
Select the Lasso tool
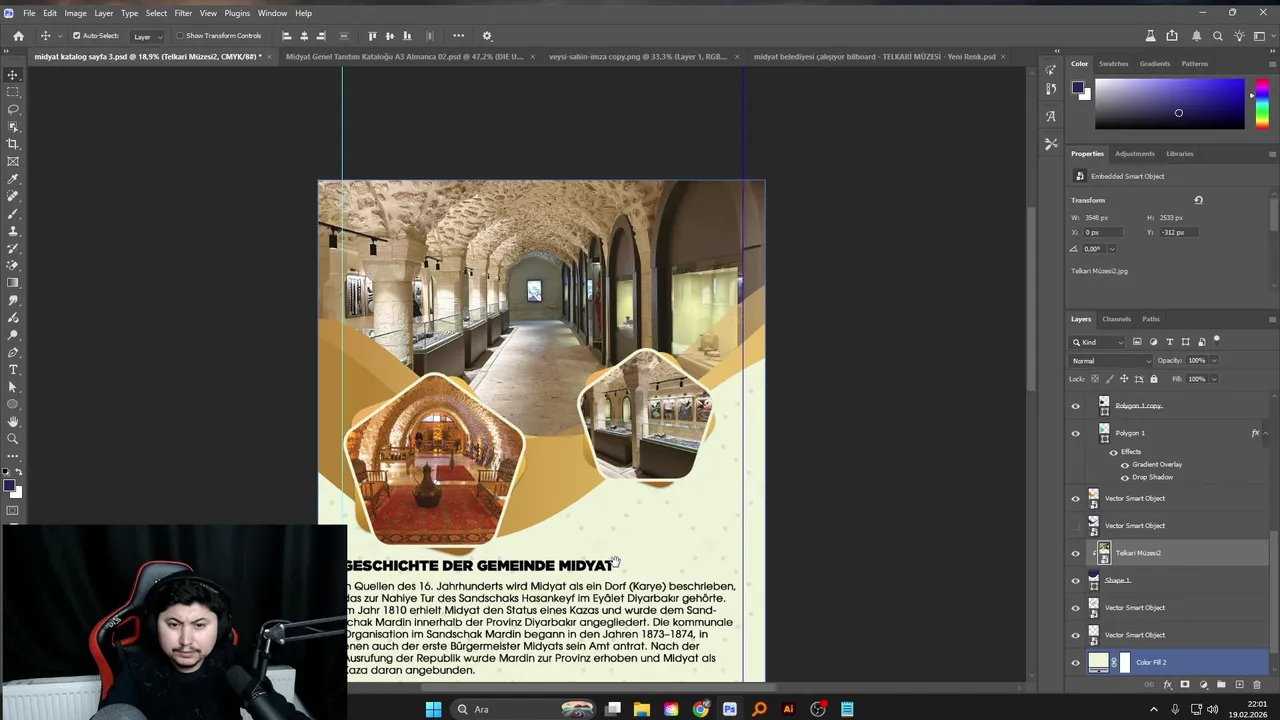(x=13, y=109)
